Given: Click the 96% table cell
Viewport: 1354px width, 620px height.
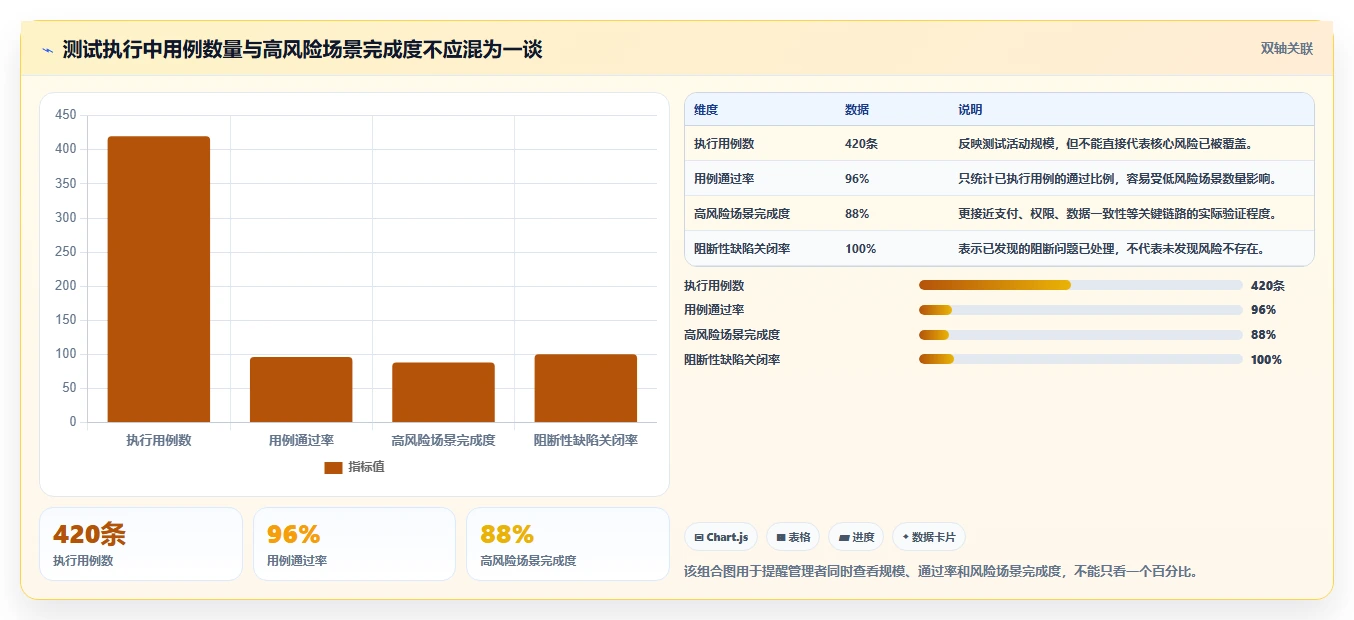Looking at the screenshot, I should click(857, 179).
